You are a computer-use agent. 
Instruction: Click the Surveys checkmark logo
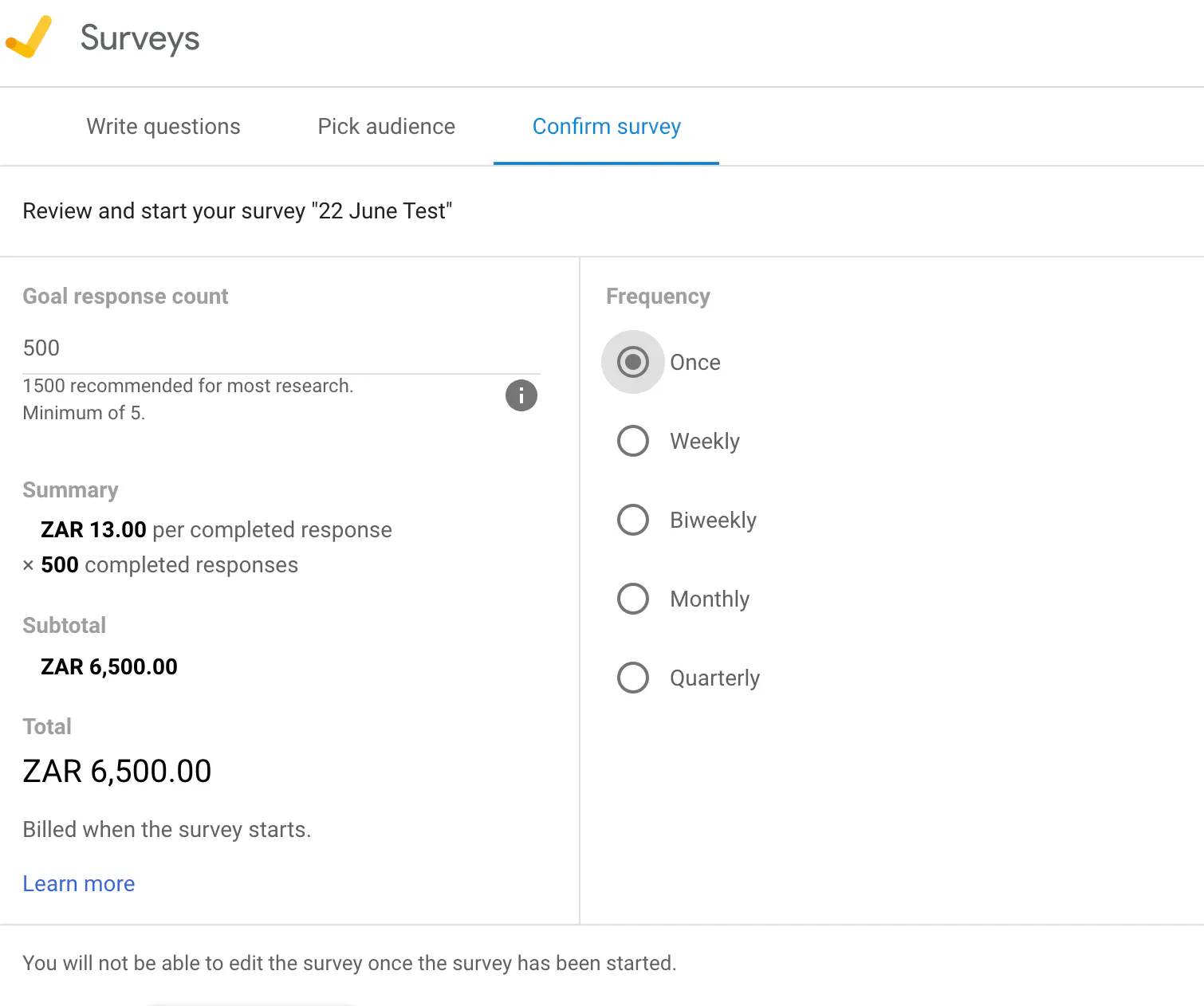click(29, 37)
